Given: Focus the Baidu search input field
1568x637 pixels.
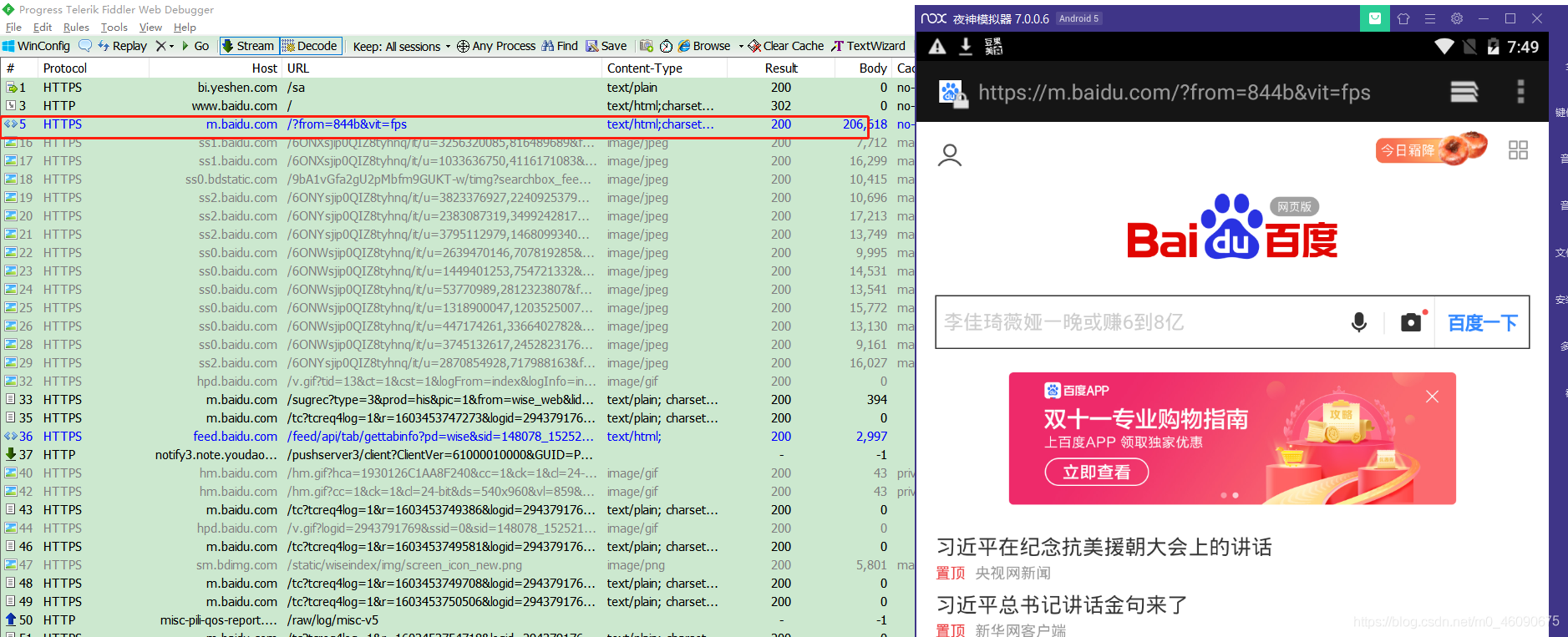Looking at the screenshot, I should pyautogui.click(x=1141, y=322).
